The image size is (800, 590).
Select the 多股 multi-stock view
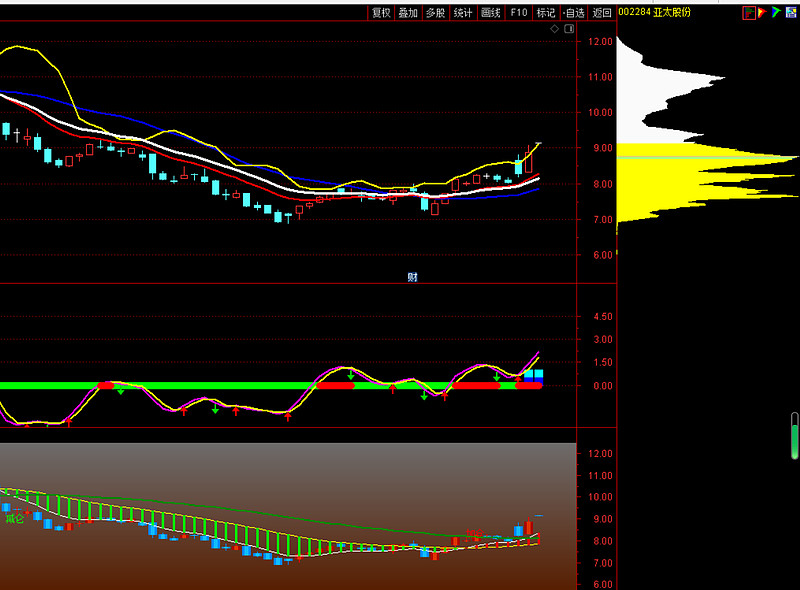click(436, 13)
